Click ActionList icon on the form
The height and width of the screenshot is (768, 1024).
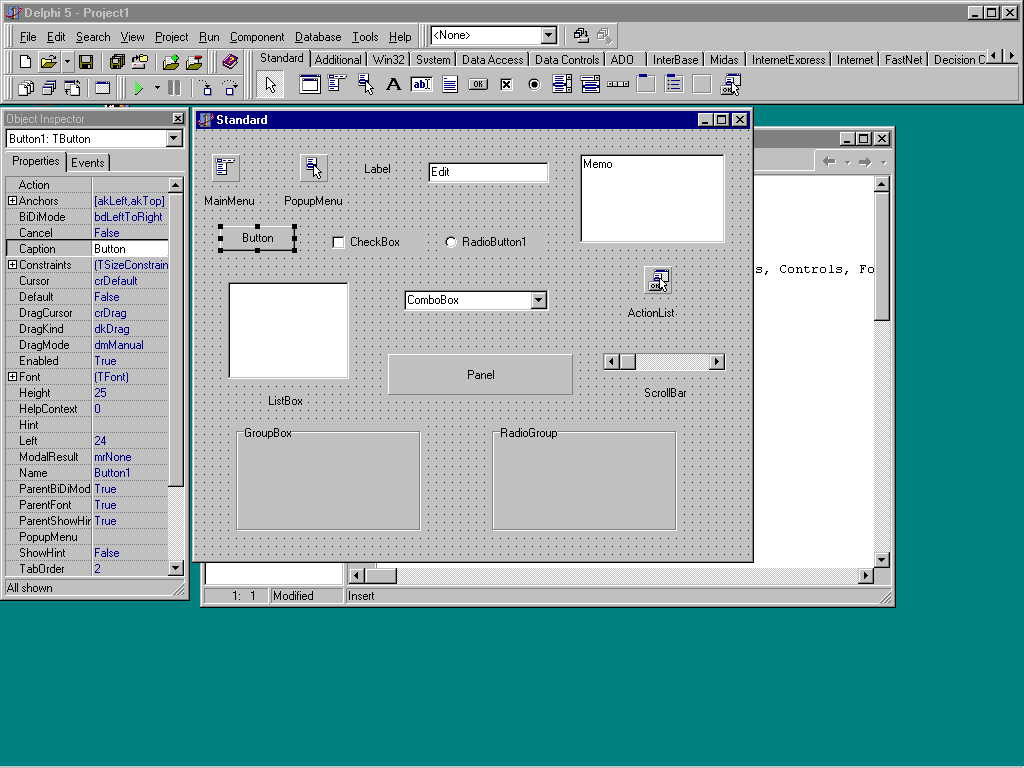(658, 280)
